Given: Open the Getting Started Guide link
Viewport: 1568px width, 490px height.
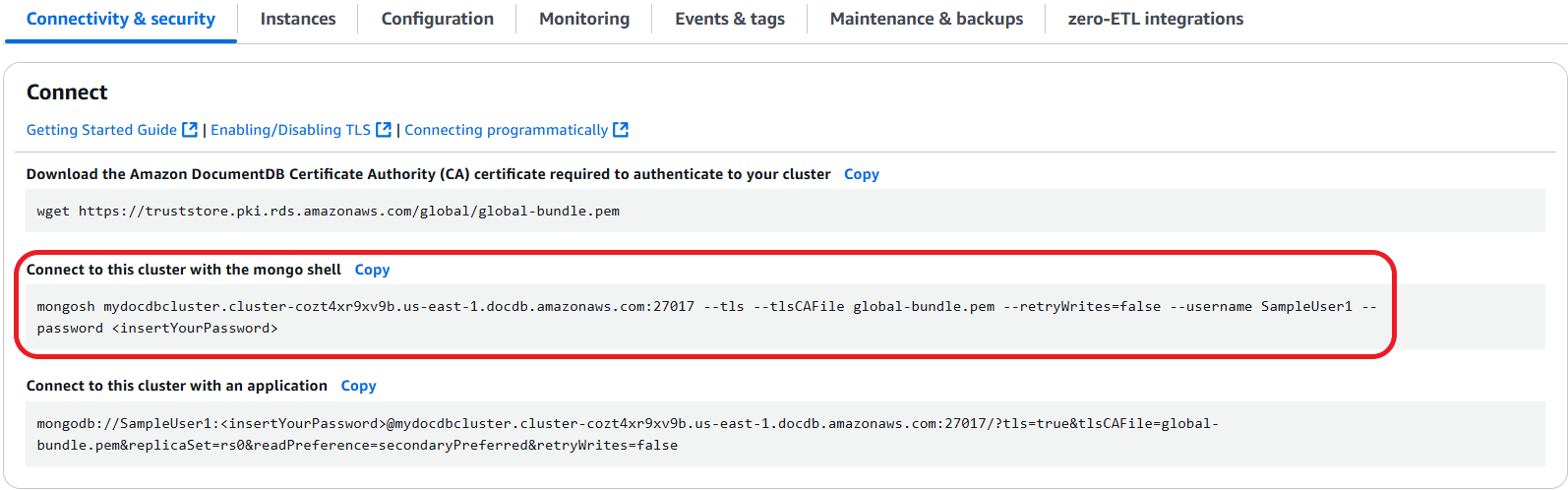Looking at the screenshot, I should 101,130.
